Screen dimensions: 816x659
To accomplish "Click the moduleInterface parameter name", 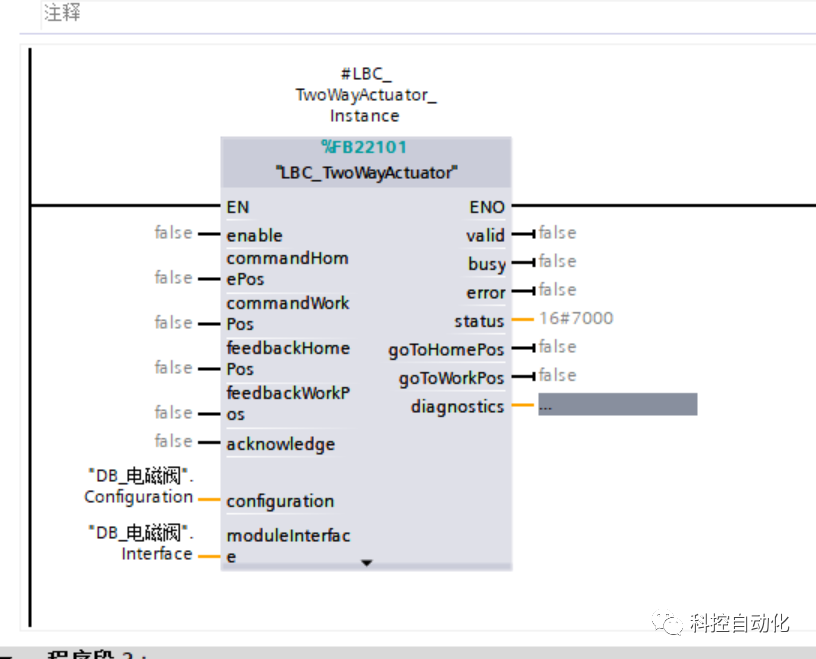I will [288, 546].
